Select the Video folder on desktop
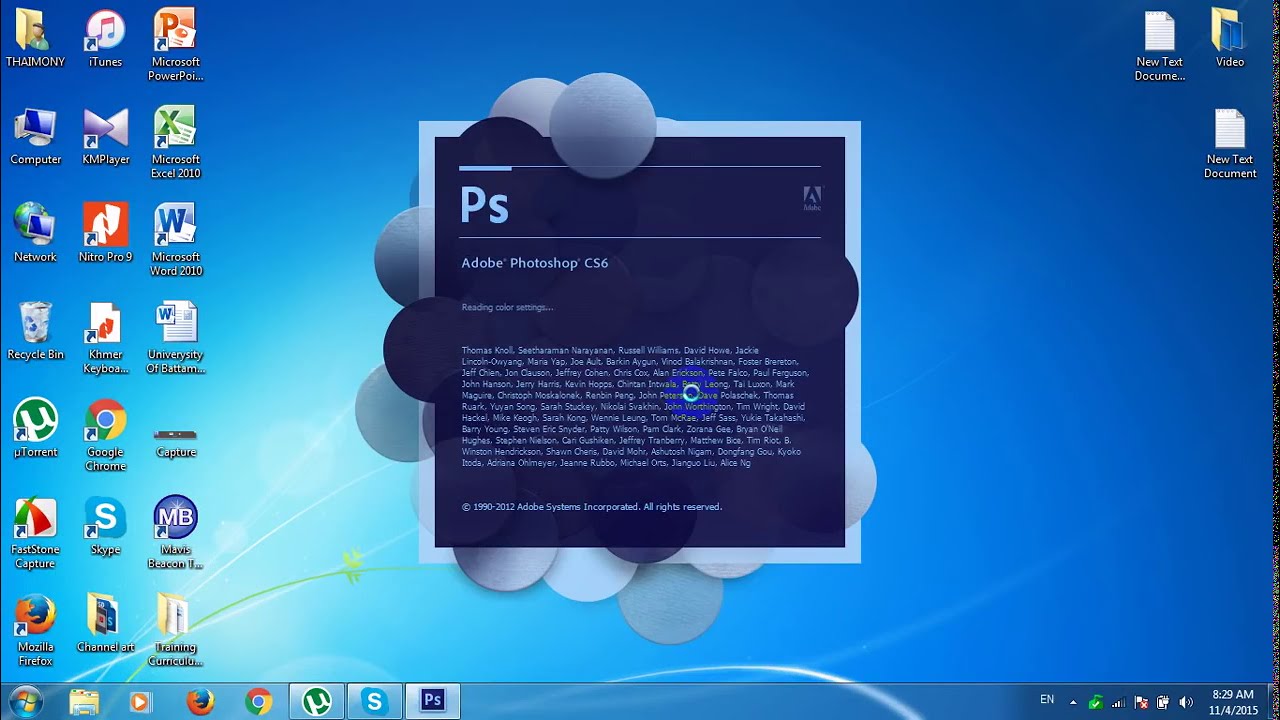Viewport: 1280px width, 720px height. pyautogui.click(x=1230, y=38)
